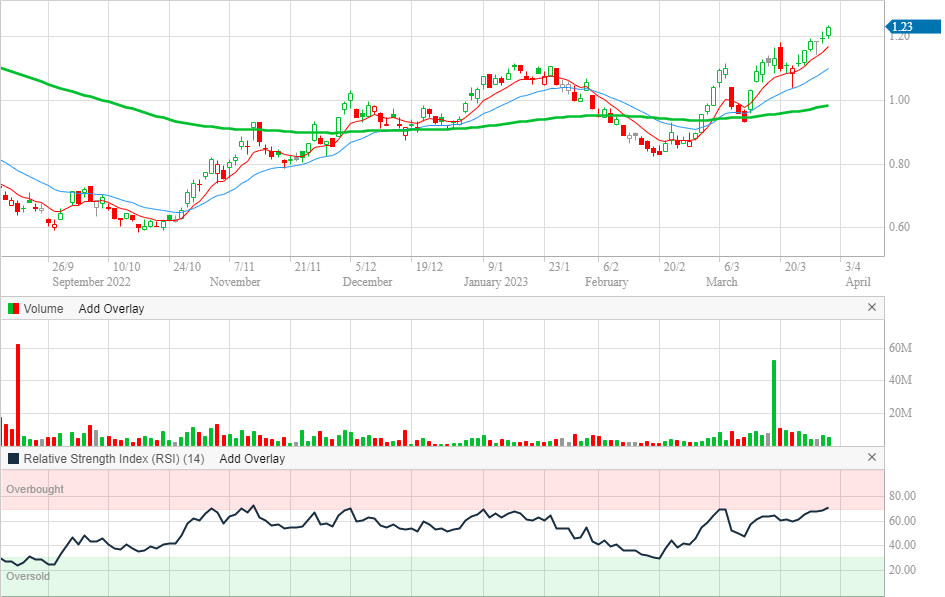Close the Relative Strength Index panel

pyautogui.click(x=871, y=458)
